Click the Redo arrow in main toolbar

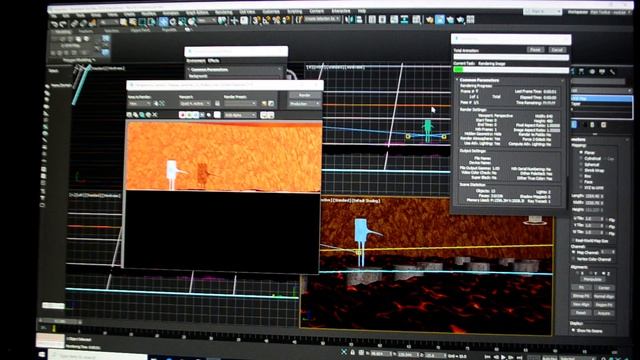(64, 24)
